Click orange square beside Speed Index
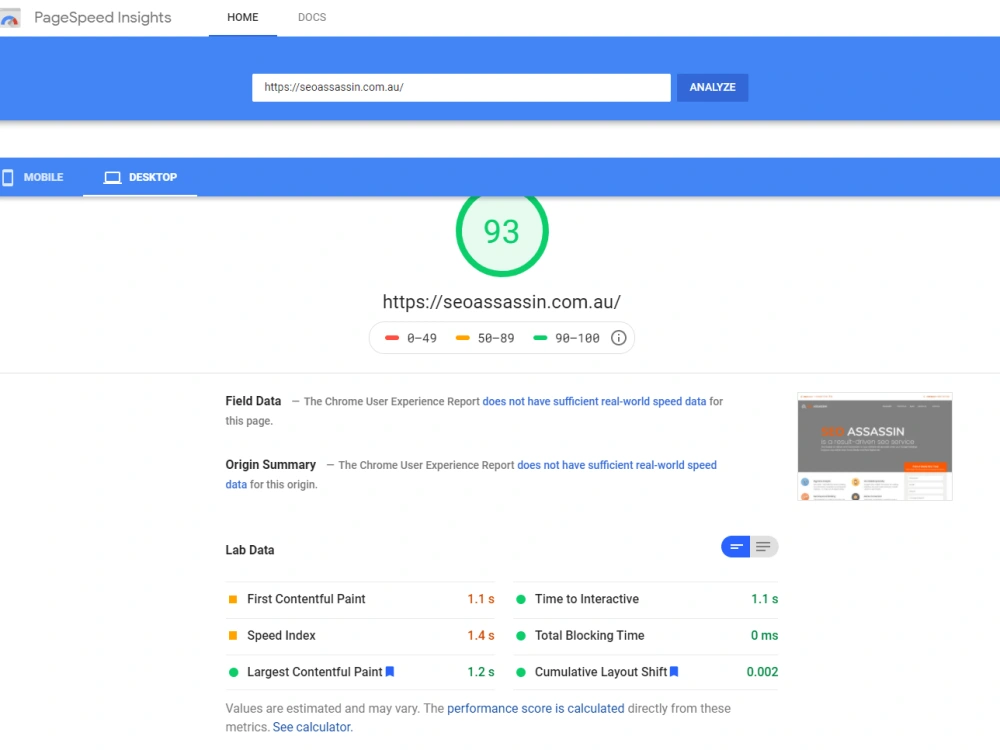This screenshot has width=1000, height=750. [x=233, y=636]
